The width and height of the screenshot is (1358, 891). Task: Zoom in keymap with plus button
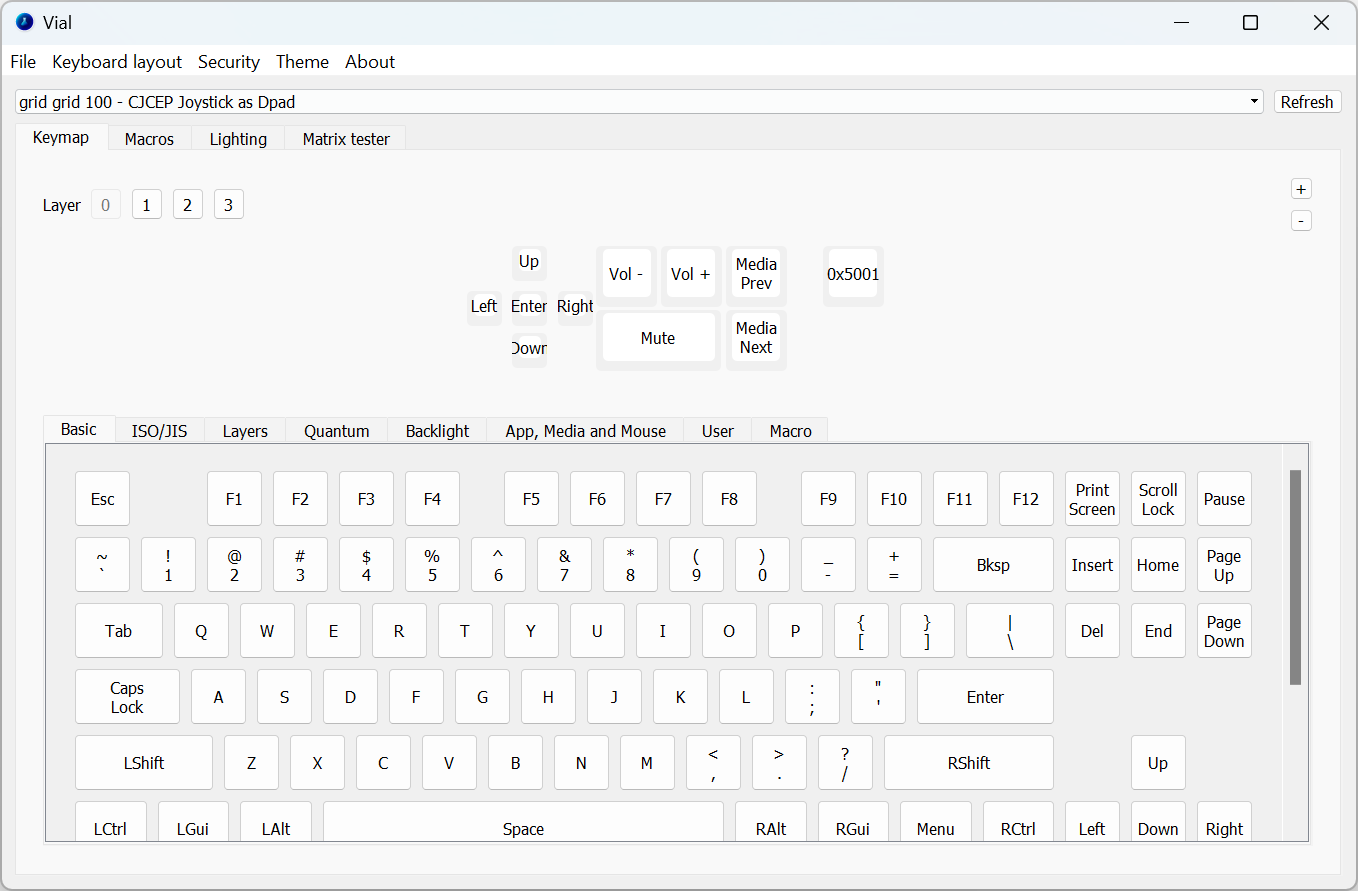(x=1301, y=189)
